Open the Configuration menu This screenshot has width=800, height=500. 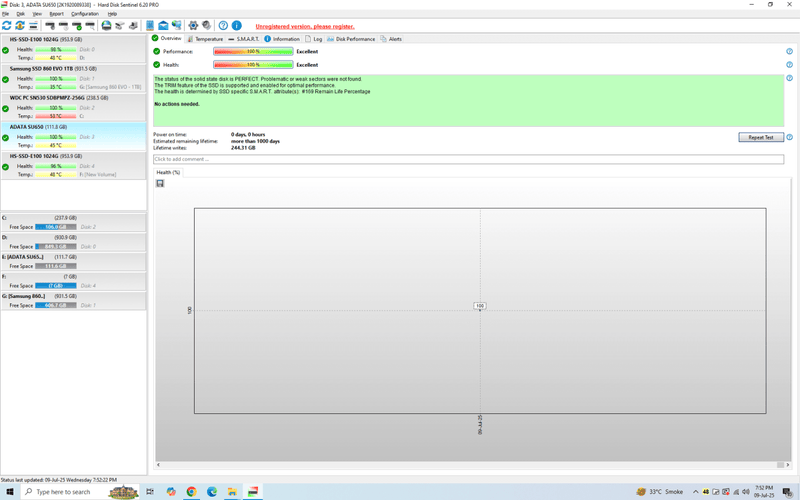point(85,14)
